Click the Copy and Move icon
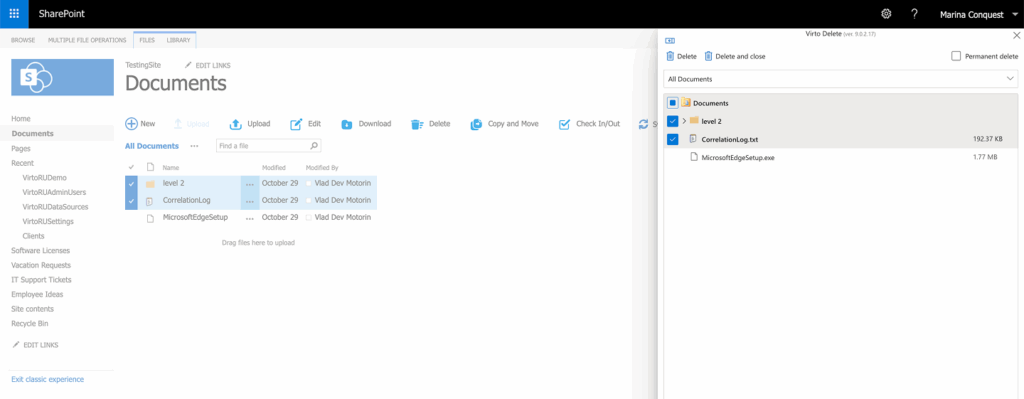Viewport: 1024px width, 399px height. (x=476, y=124)
